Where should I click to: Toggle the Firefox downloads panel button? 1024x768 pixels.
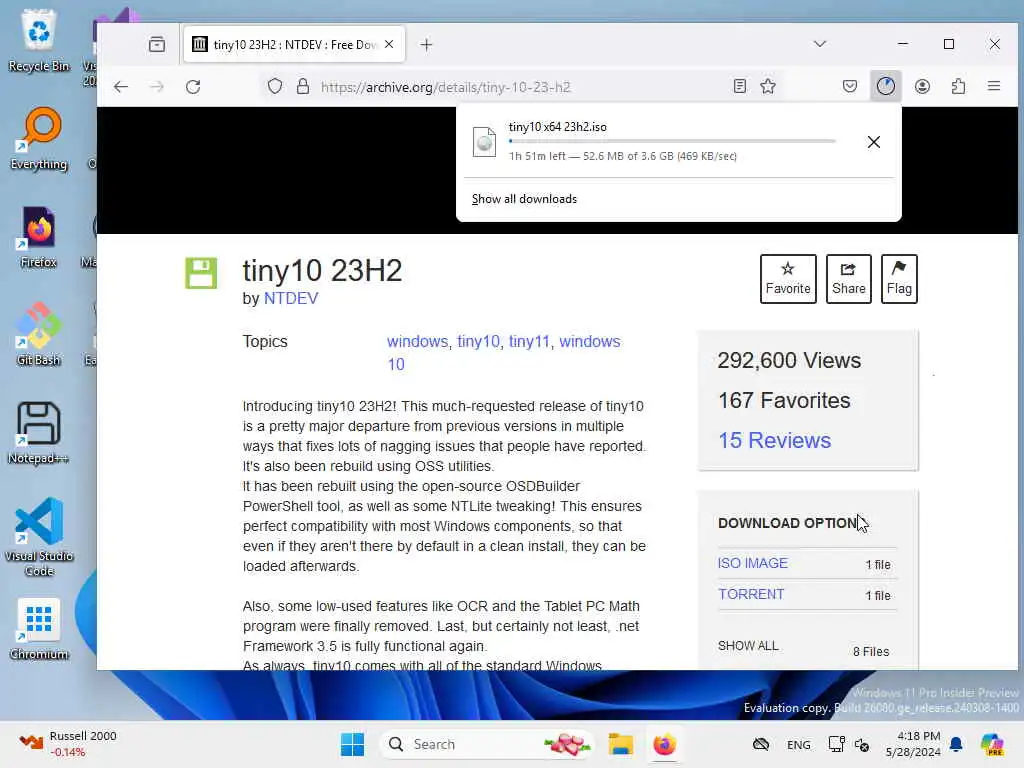pyautogui.click(x=886, y=86)
